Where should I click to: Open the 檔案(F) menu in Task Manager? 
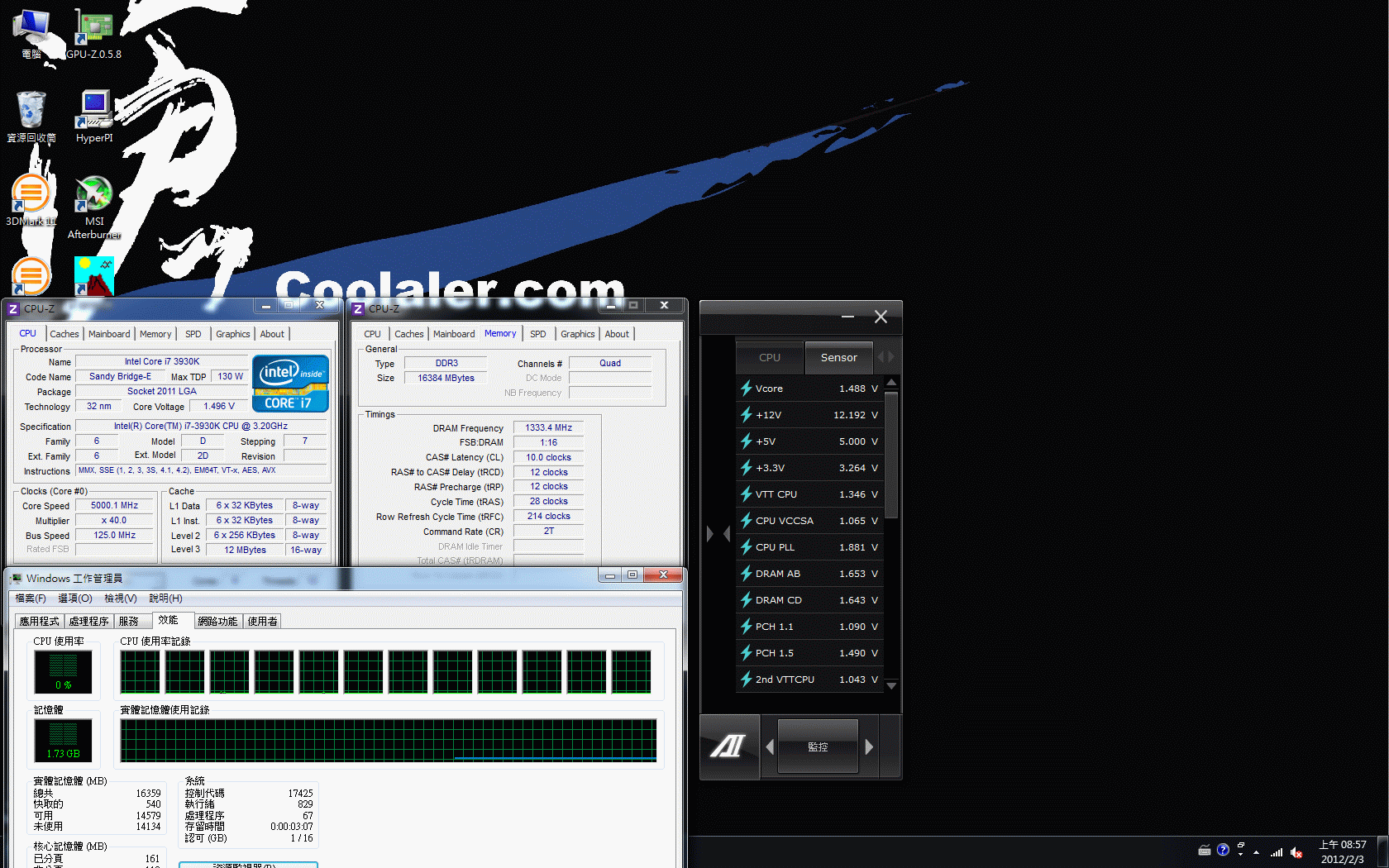(x=31, y=598)
